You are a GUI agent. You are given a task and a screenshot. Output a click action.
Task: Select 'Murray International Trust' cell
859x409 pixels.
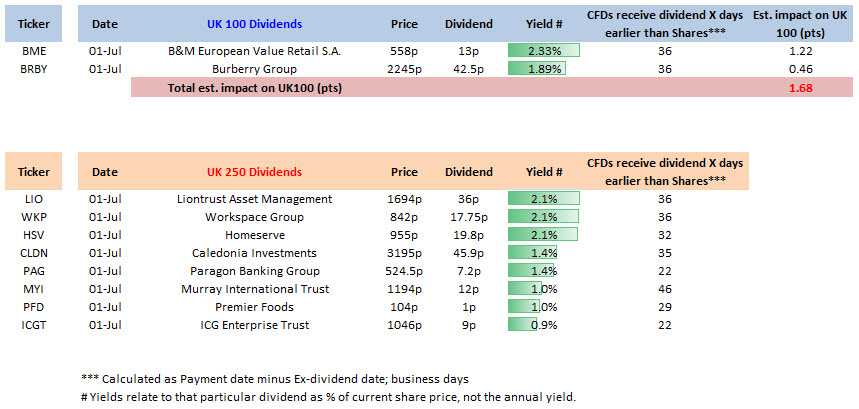tap(254, 289)
